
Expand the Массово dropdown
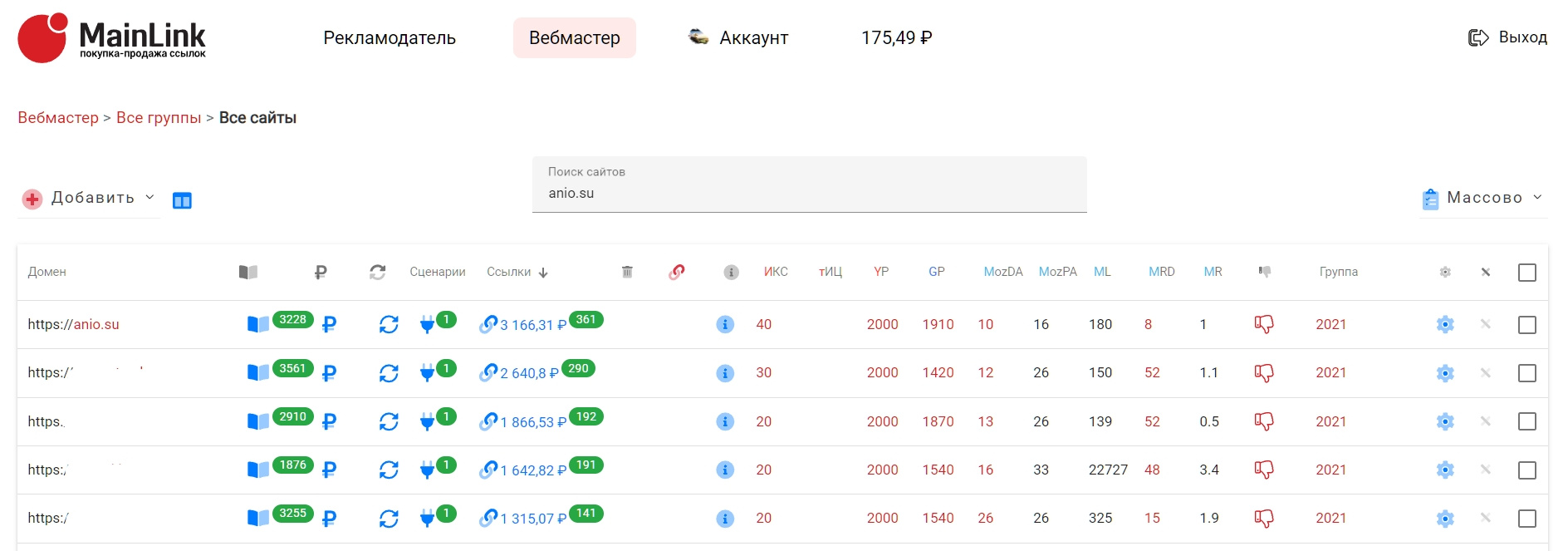(x=1483, y=198)
